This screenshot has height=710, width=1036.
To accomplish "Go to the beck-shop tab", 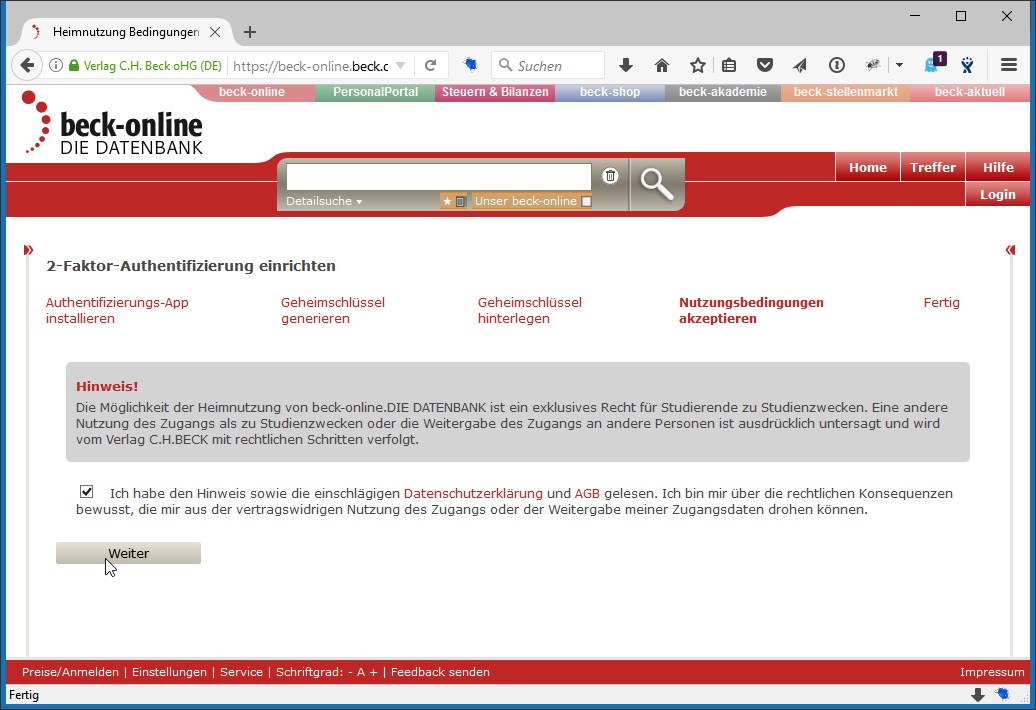I will [610, 92].
